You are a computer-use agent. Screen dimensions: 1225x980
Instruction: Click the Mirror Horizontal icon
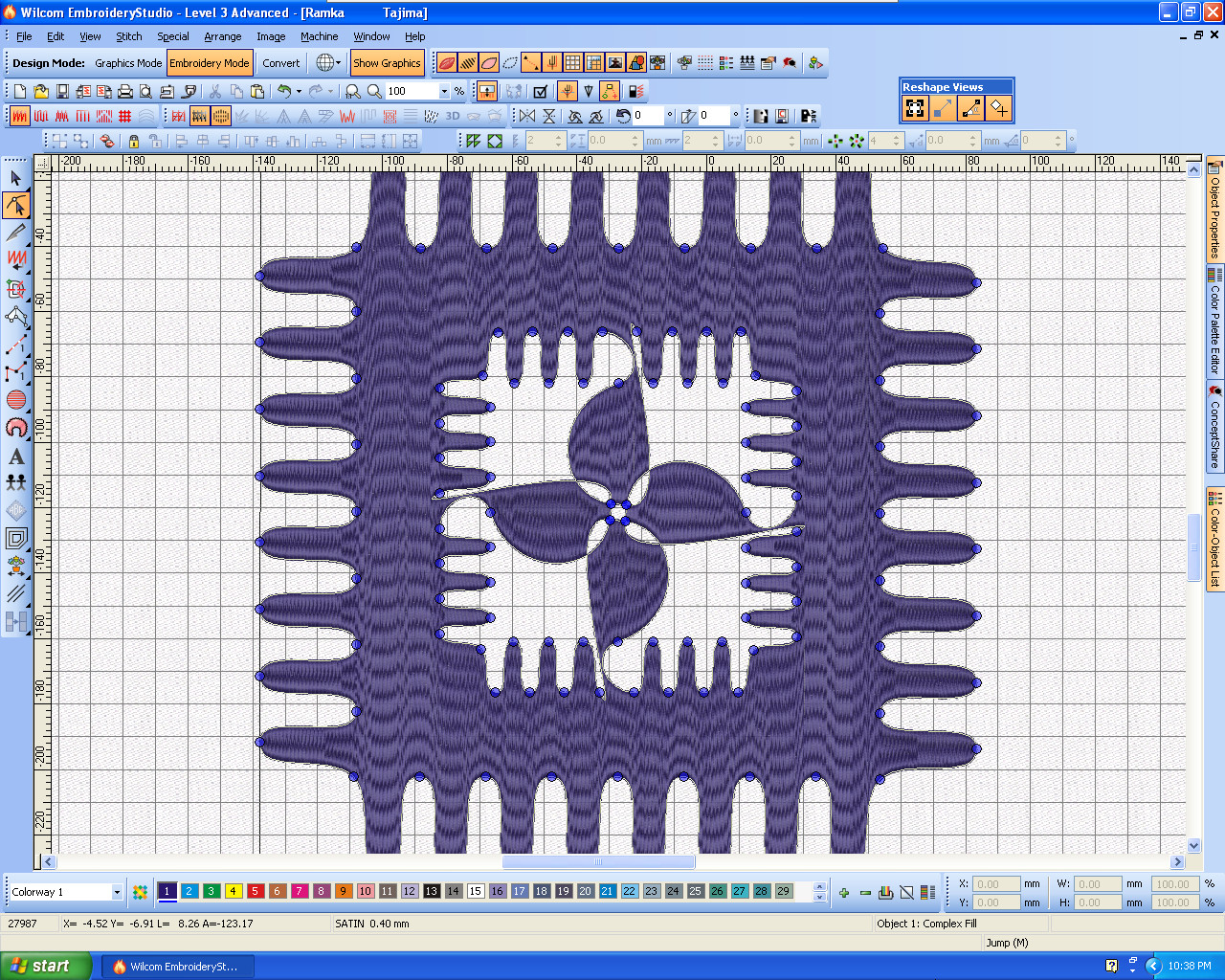527,116
